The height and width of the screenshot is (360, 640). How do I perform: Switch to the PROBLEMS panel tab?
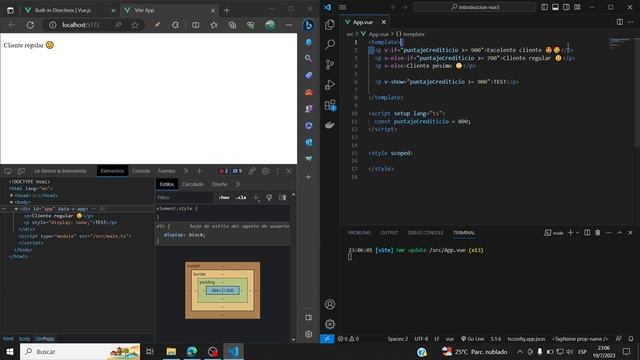(x=360, y=233)
